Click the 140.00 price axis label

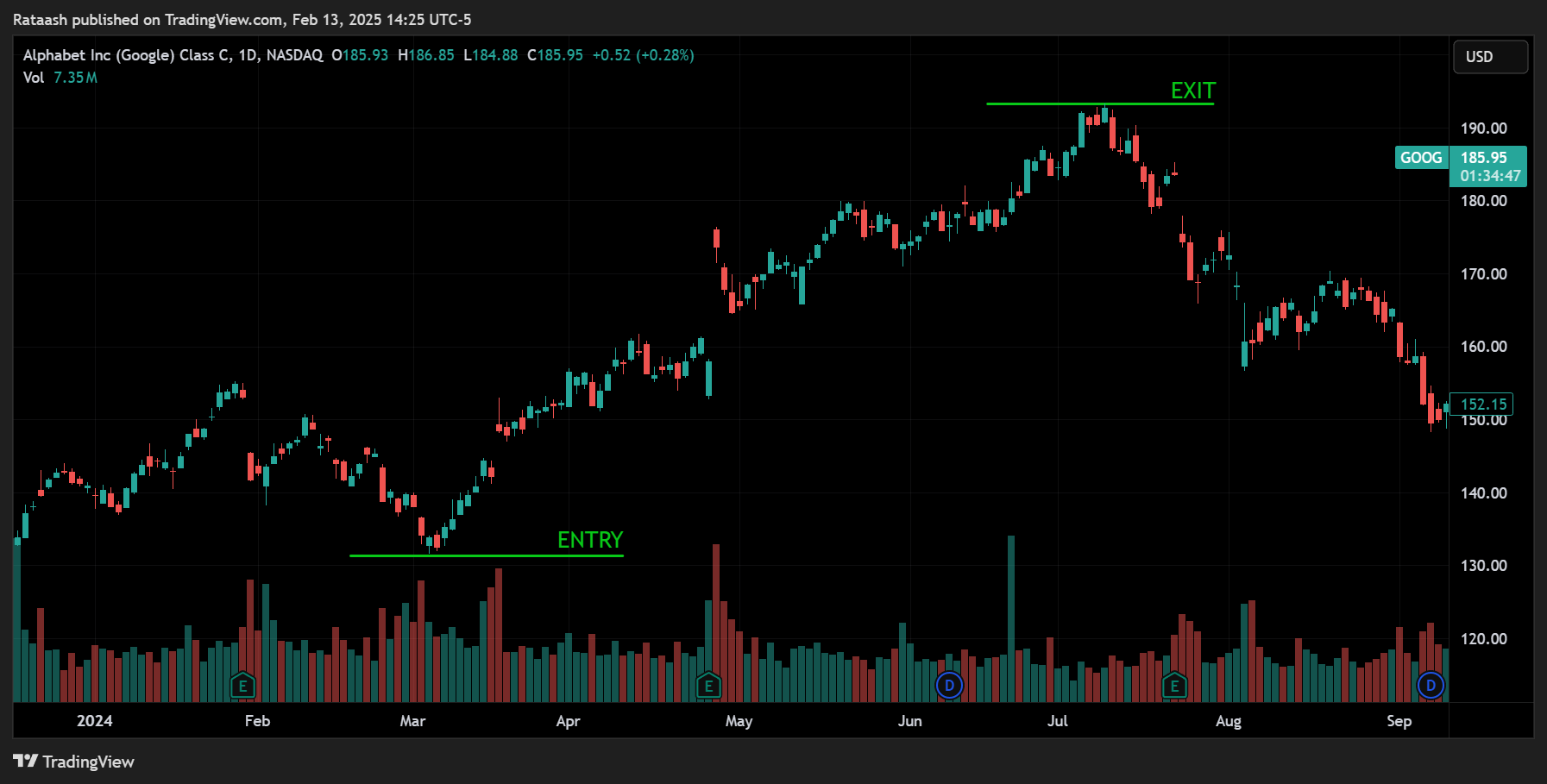pos(1484,493)
